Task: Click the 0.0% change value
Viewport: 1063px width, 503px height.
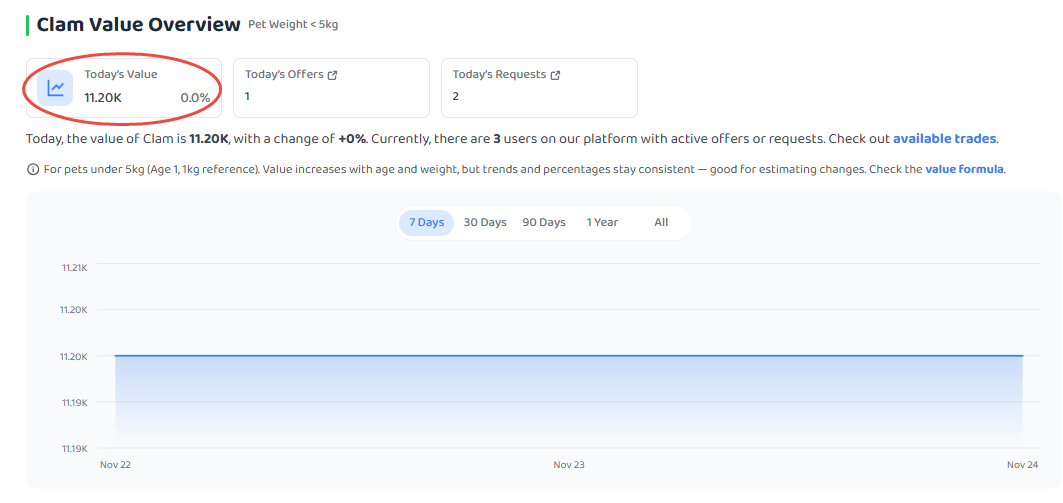Action: (195, 98)
